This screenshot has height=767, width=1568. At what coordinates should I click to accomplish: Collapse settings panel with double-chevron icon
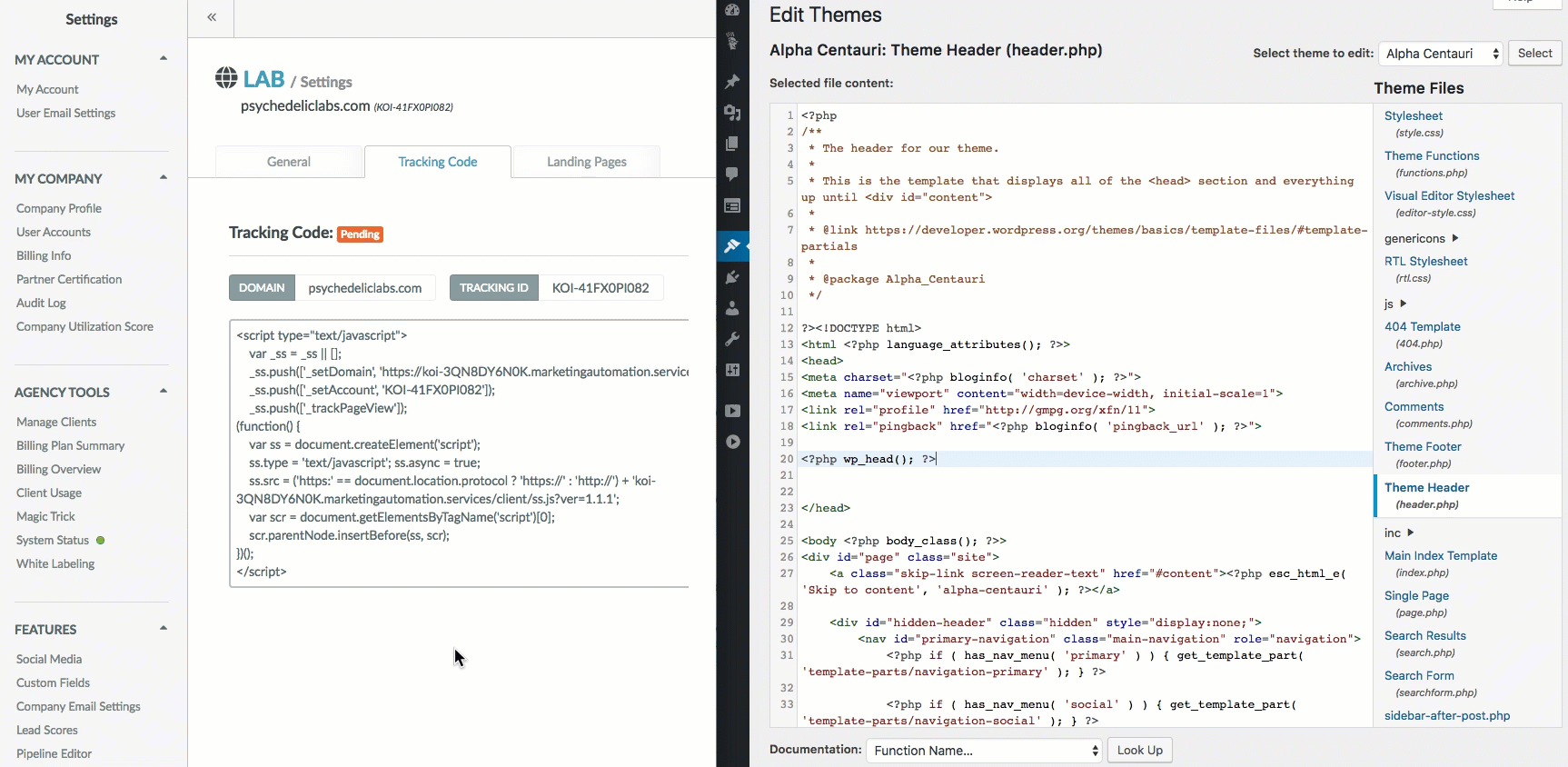click(212, 17)
